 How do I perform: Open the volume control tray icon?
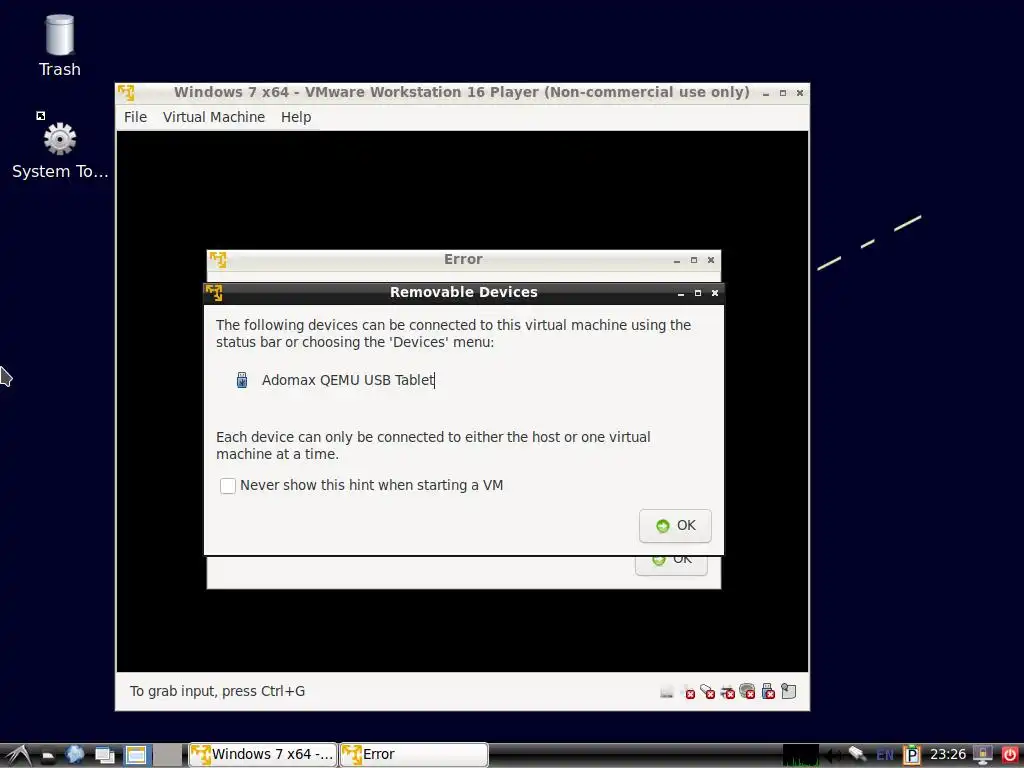pos(833,756)
